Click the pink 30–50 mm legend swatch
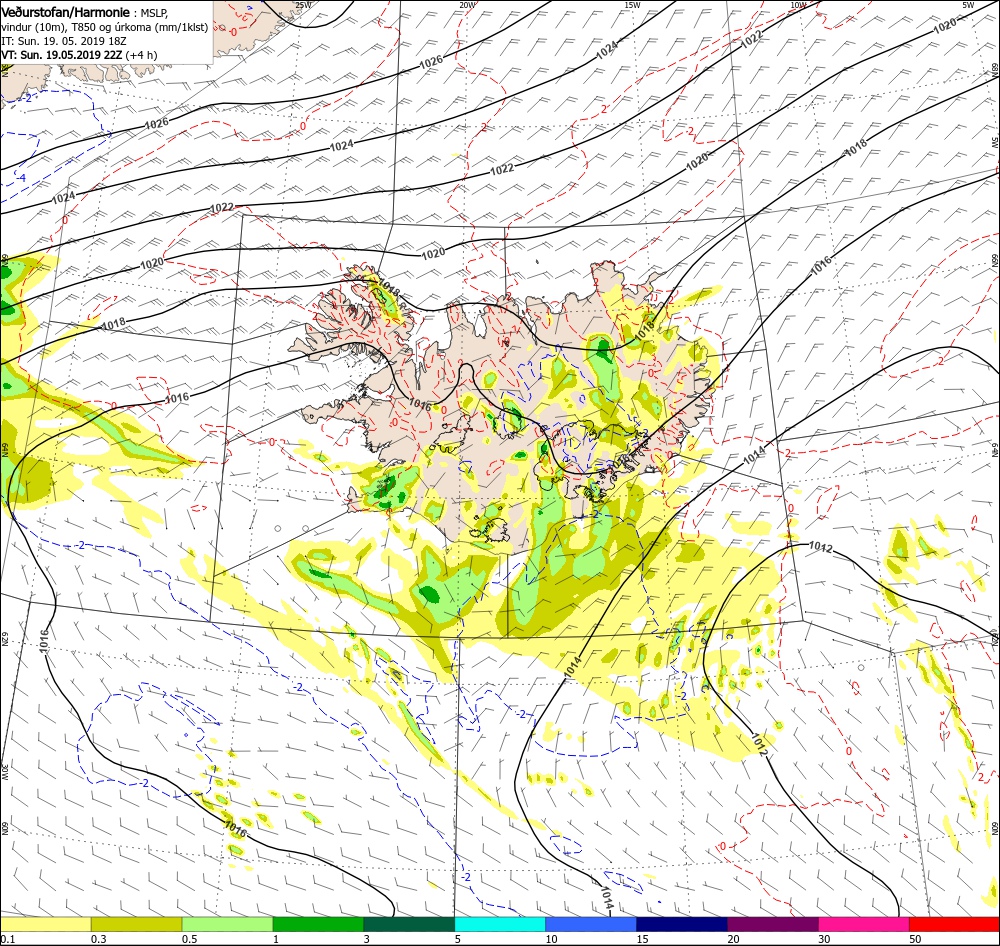This screenshot has width=1000, height=946. pyautogui.click(x=864, y=924)
